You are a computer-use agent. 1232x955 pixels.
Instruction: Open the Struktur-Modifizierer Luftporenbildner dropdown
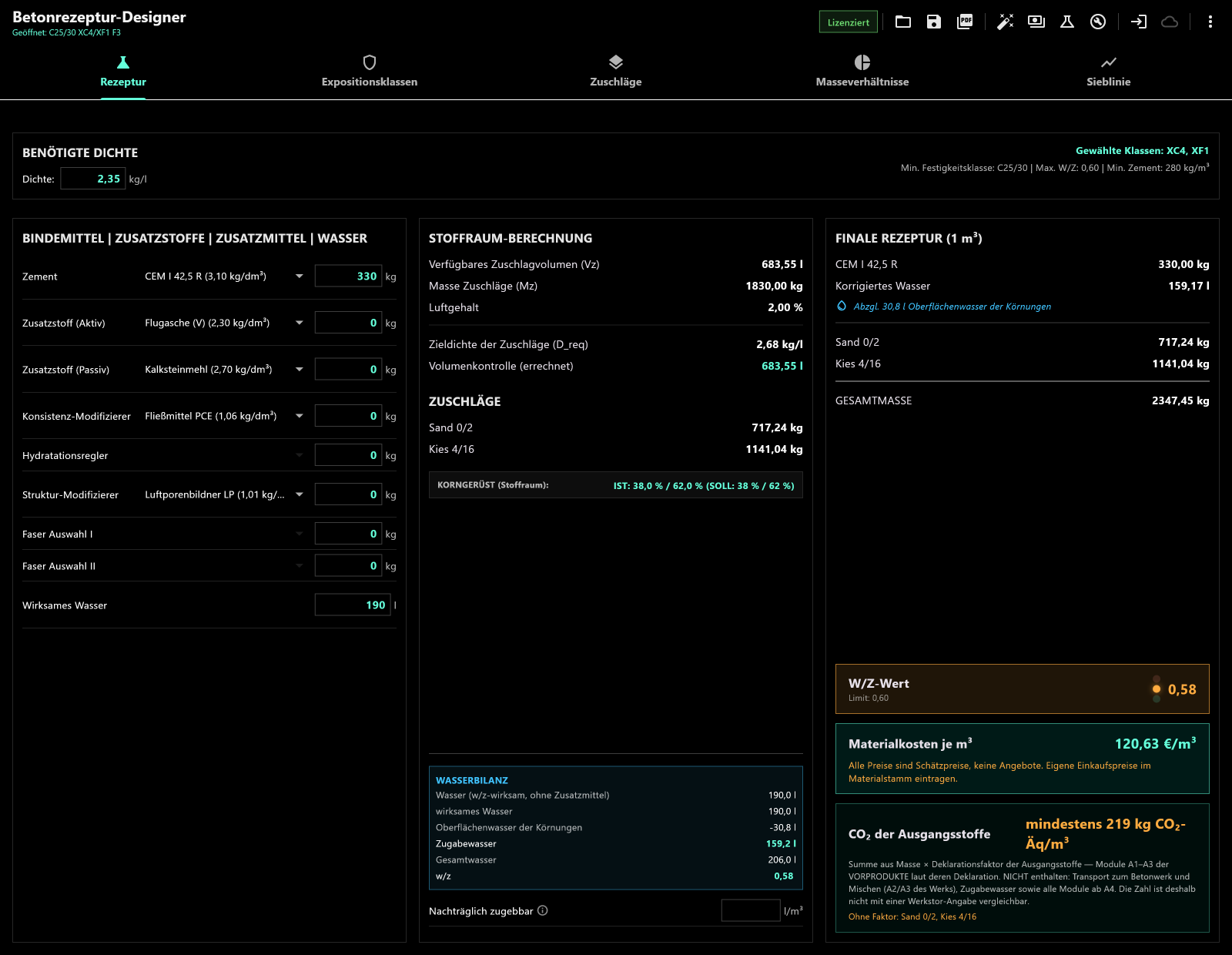click(x=224, y=494)
